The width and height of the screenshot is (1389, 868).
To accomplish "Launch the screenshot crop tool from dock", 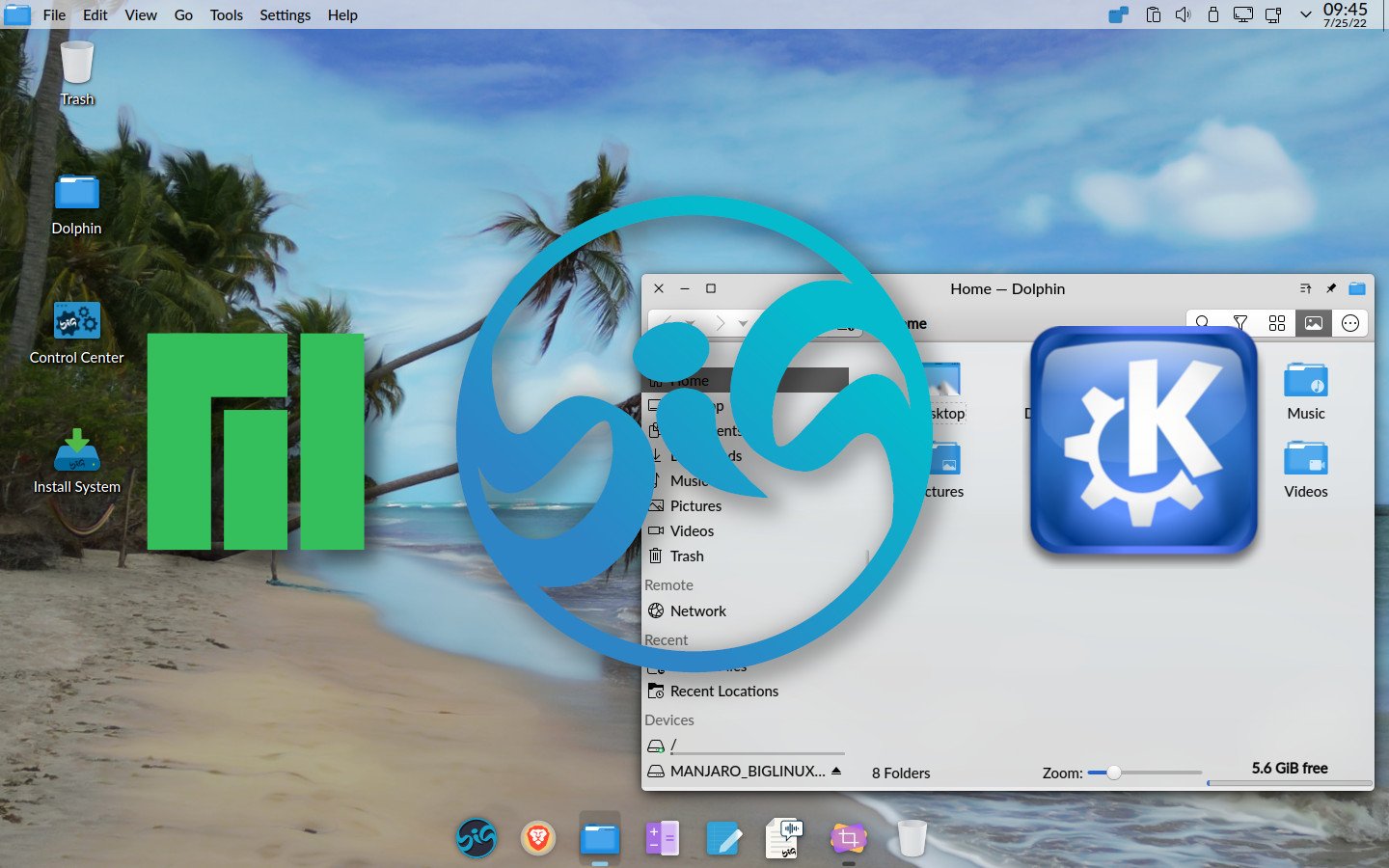I will pos(849,837).
